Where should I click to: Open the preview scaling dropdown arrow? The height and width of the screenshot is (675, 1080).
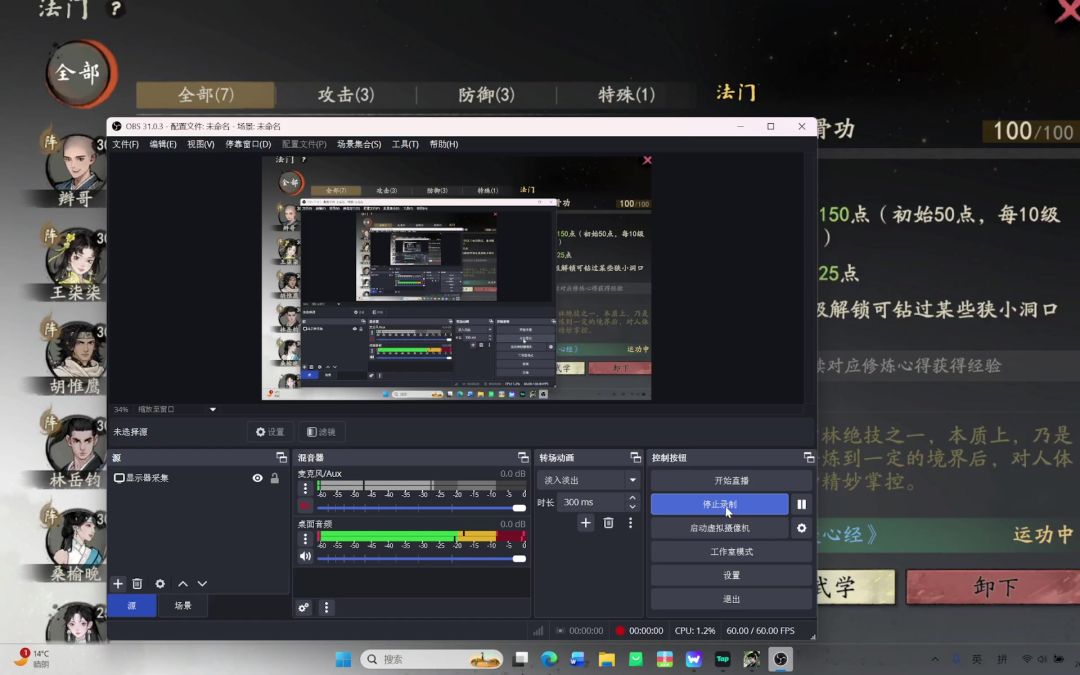point(212,410)
